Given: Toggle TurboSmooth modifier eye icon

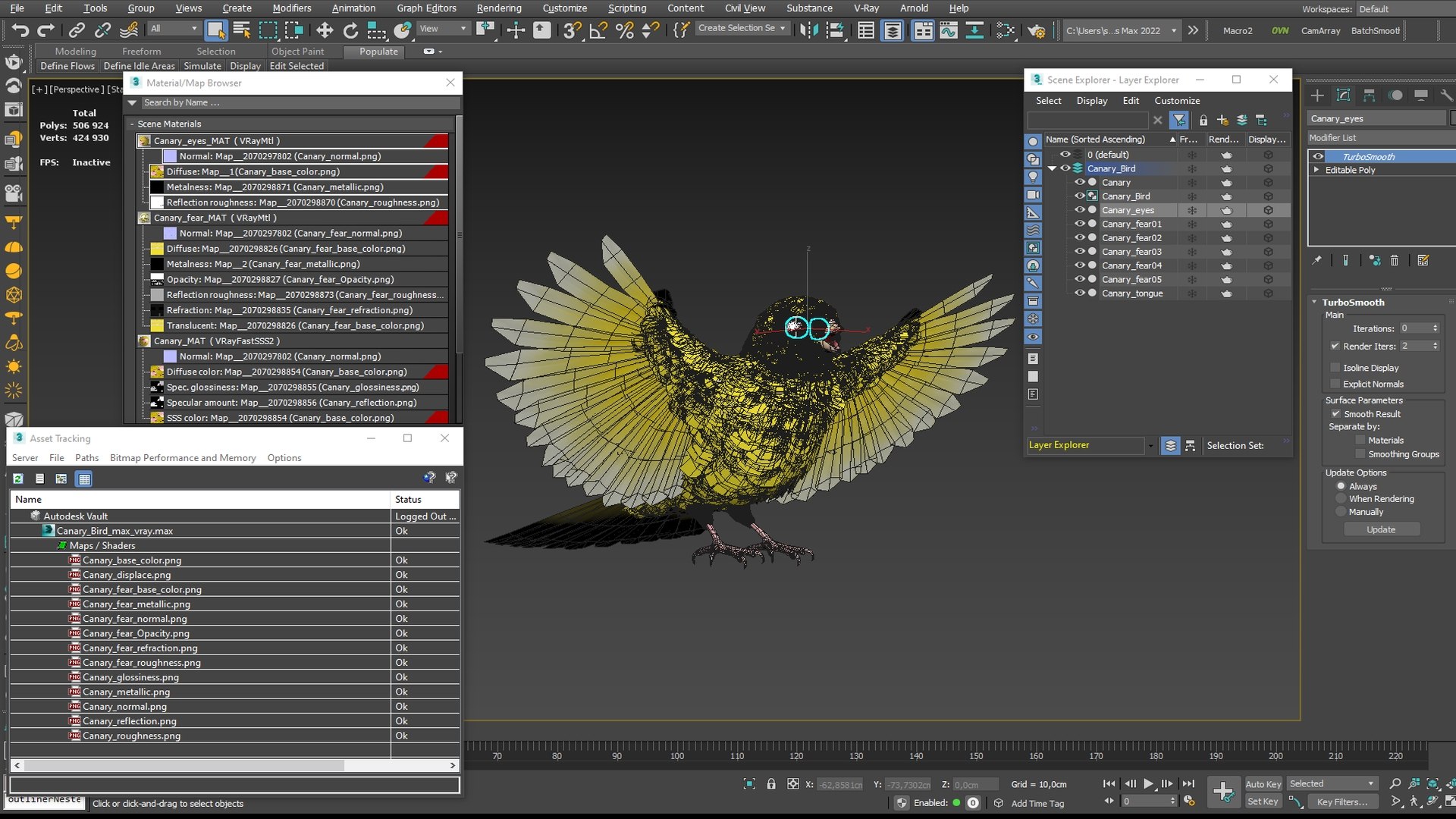Looking at the screenshot, I should pyautogui.click(x=1318, y=157).
